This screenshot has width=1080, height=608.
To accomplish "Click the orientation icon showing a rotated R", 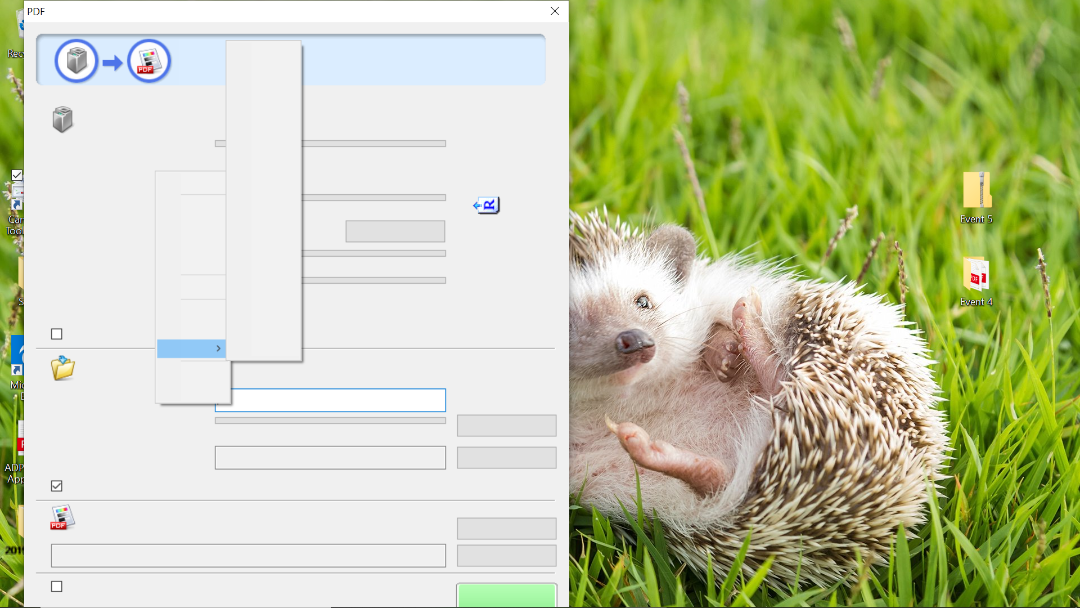I will tap(486, 205).
